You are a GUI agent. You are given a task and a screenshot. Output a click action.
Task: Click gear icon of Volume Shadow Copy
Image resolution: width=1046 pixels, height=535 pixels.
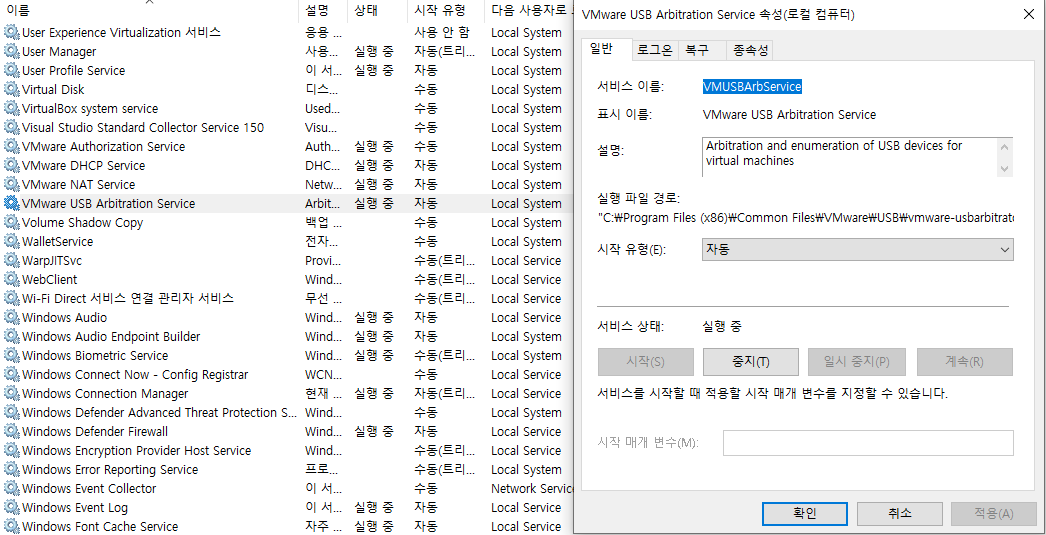point(11,223)
